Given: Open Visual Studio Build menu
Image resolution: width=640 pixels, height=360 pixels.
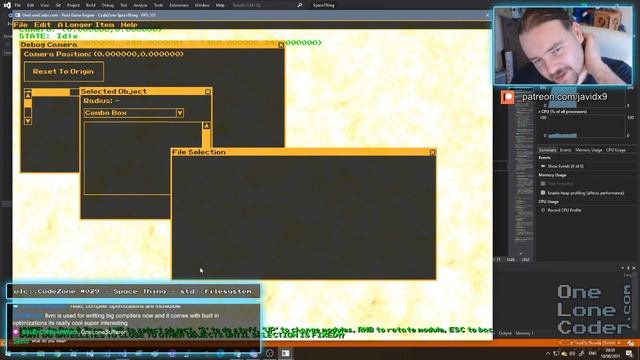Looking at the screenshot, I should pos(91,5).
